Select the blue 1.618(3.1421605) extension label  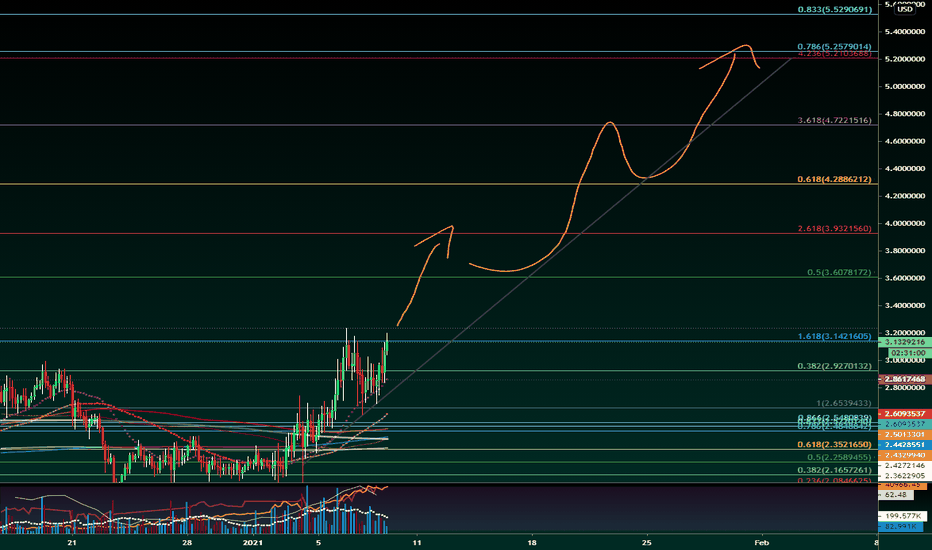(x=835, y=337)
